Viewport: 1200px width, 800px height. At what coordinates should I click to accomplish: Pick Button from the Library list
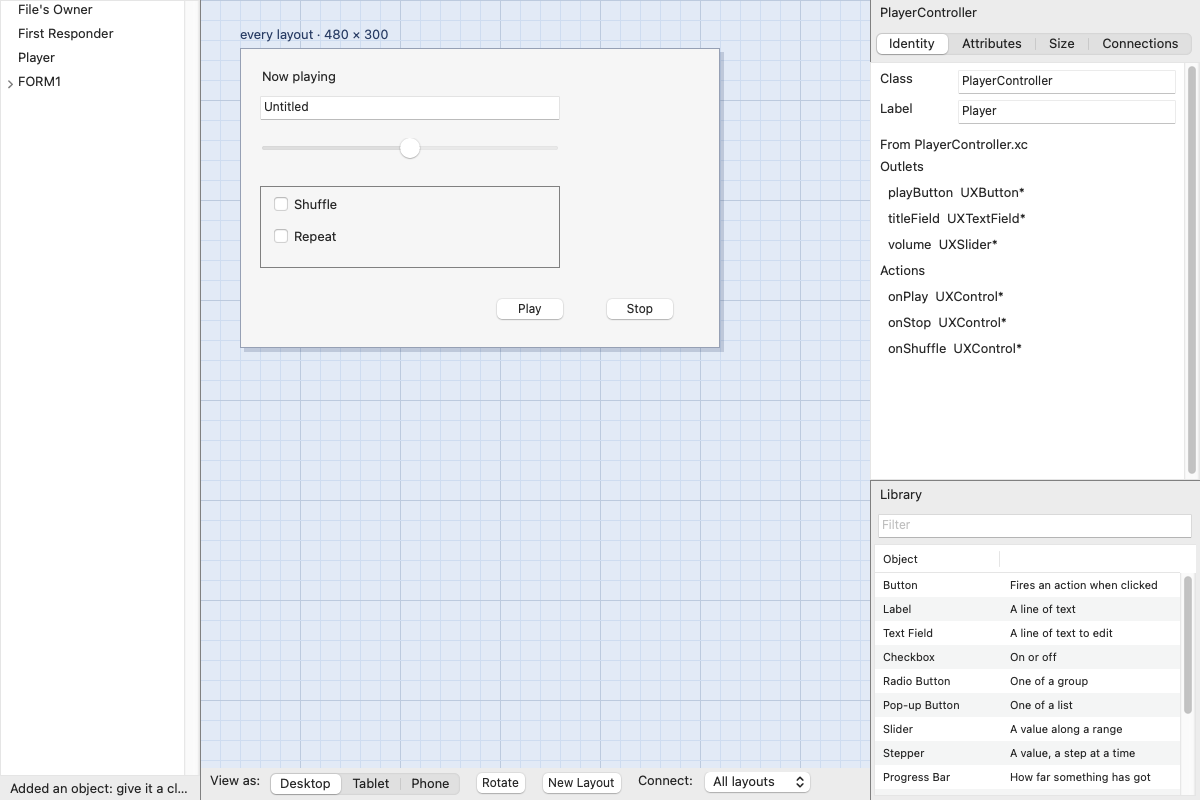point(1028,585)
